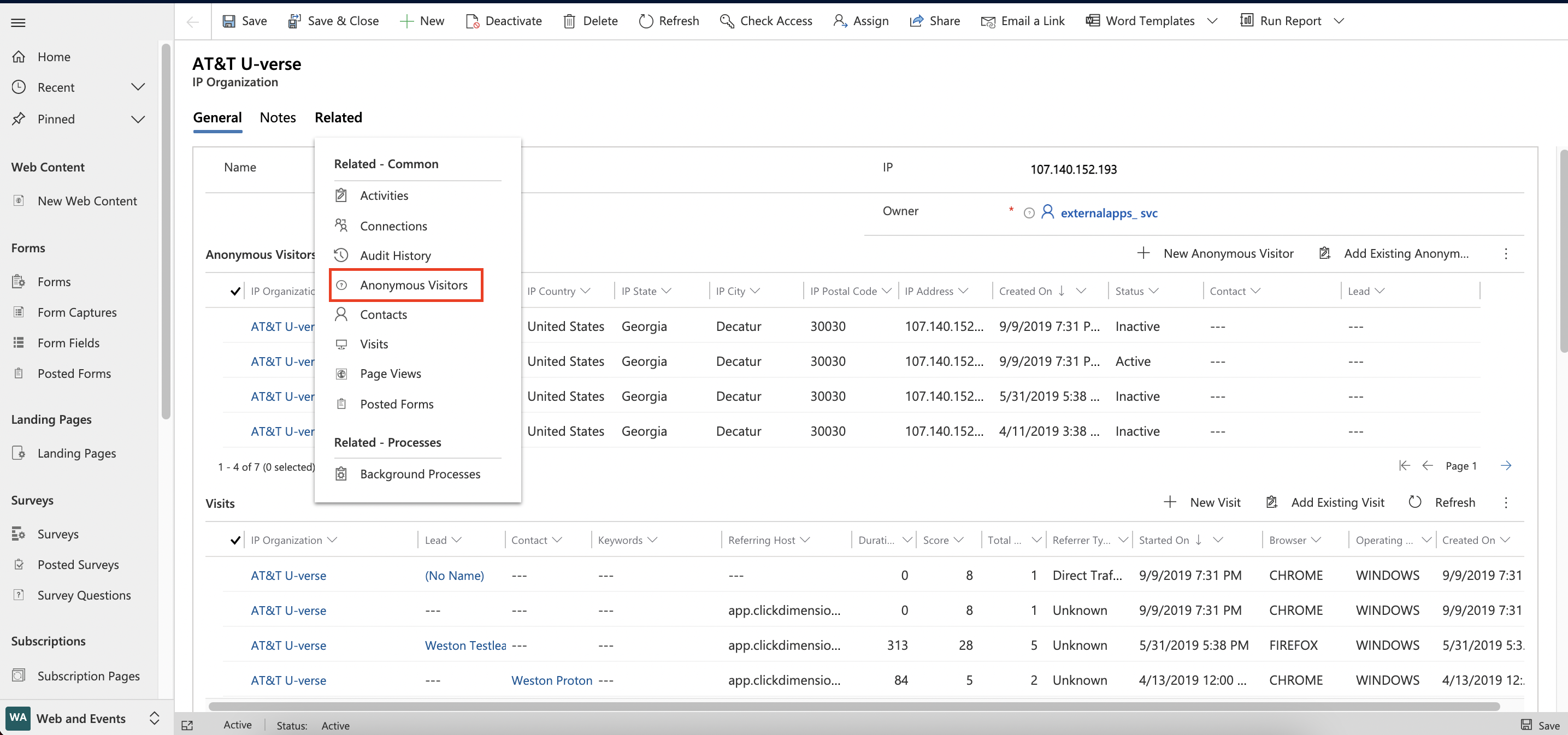Open IP State column dropdown

coord(666,291)
